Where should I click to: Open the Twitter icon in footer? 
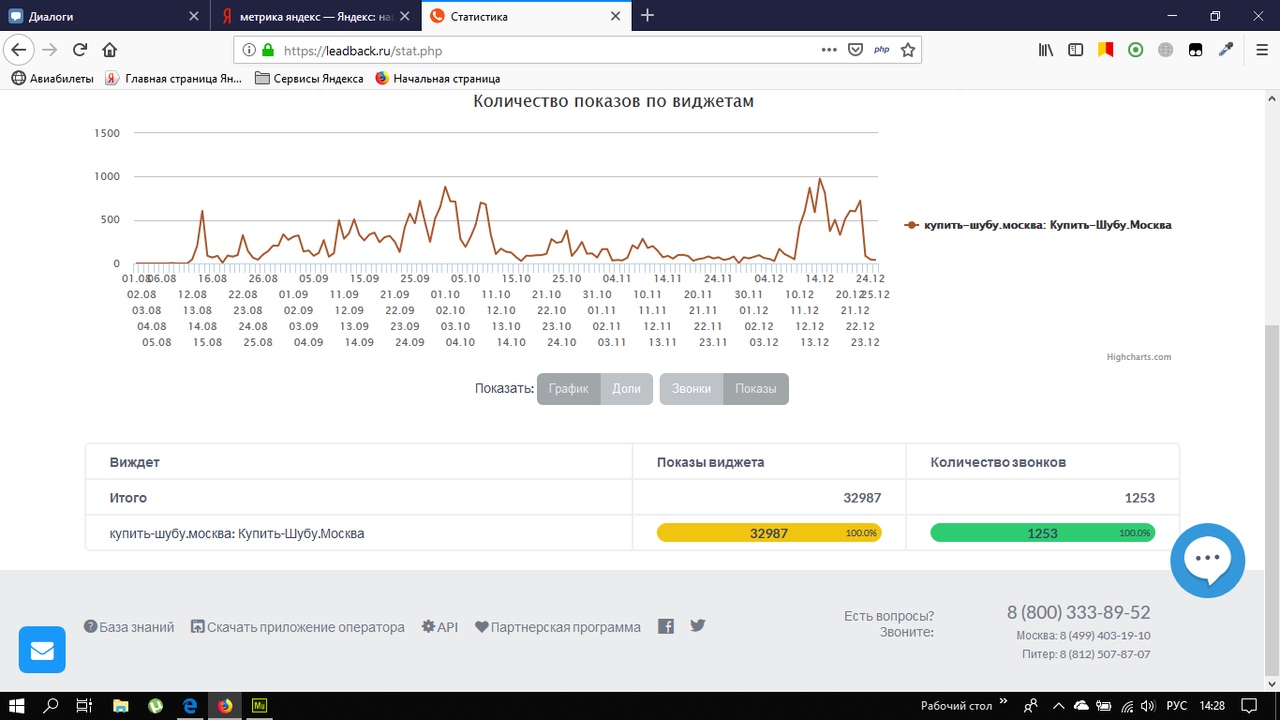(698, 626)
